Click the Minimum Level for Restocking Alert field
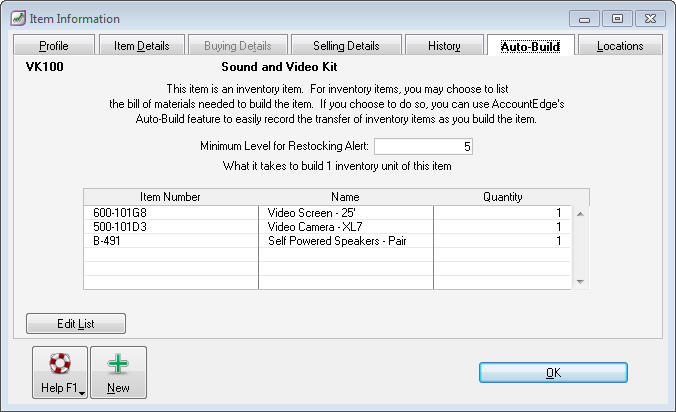The height and width of the screenshot is (412, 676). point(423,147)
